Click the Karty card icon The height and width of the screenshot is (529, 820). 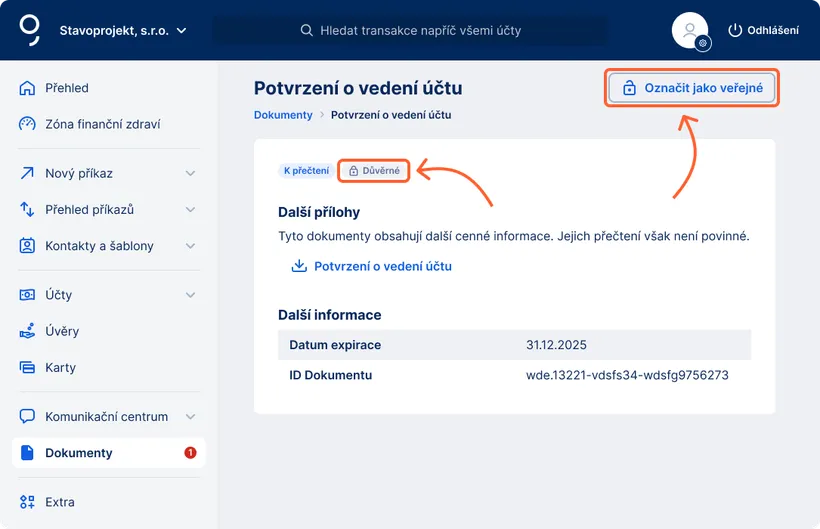(x=27, y=367)
